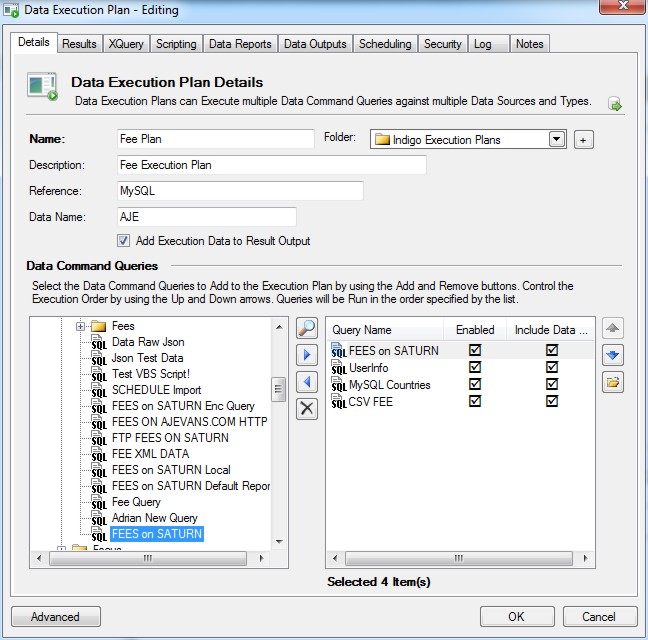
Task: Click the X clear queries icon
Action: (x=308, y=407)
